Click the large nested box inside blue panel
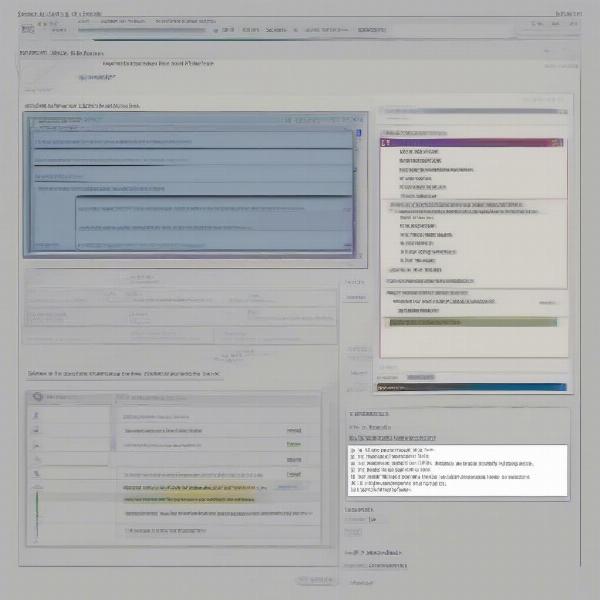The height and width of the screenshot is (600, 600). [214, 223]
